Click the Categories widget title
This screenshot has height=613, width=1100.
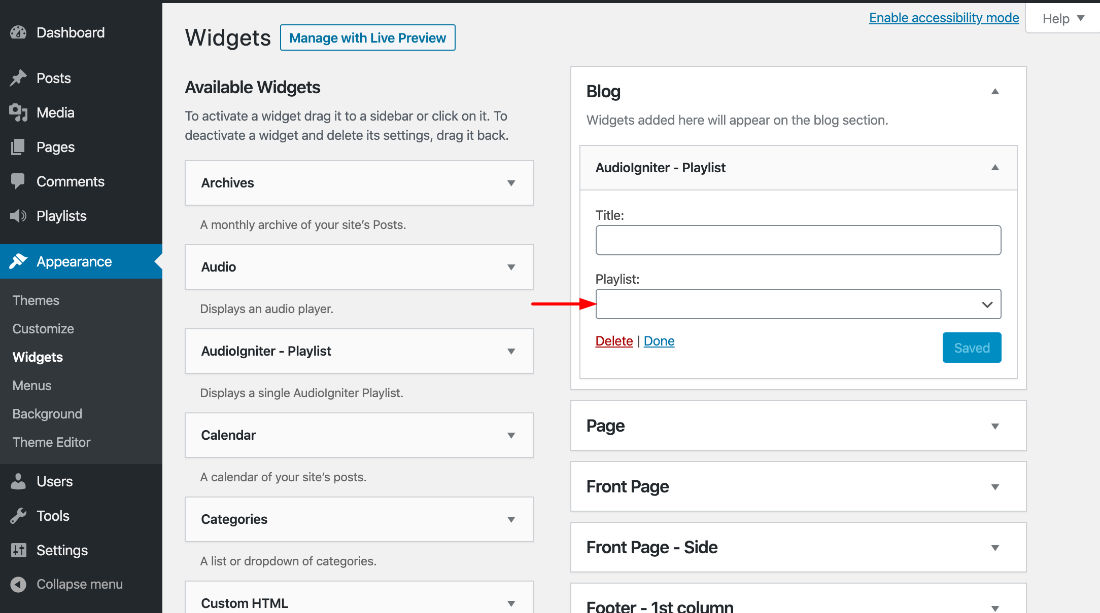click(234, 520)
